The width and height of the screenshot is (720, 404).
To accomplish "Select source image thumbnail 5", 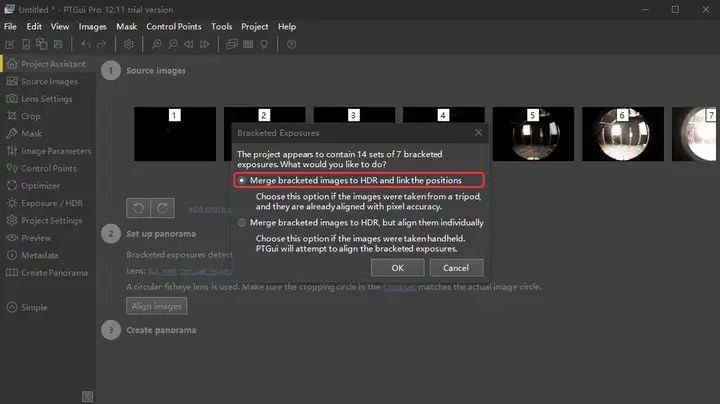I will click(533, 134).
